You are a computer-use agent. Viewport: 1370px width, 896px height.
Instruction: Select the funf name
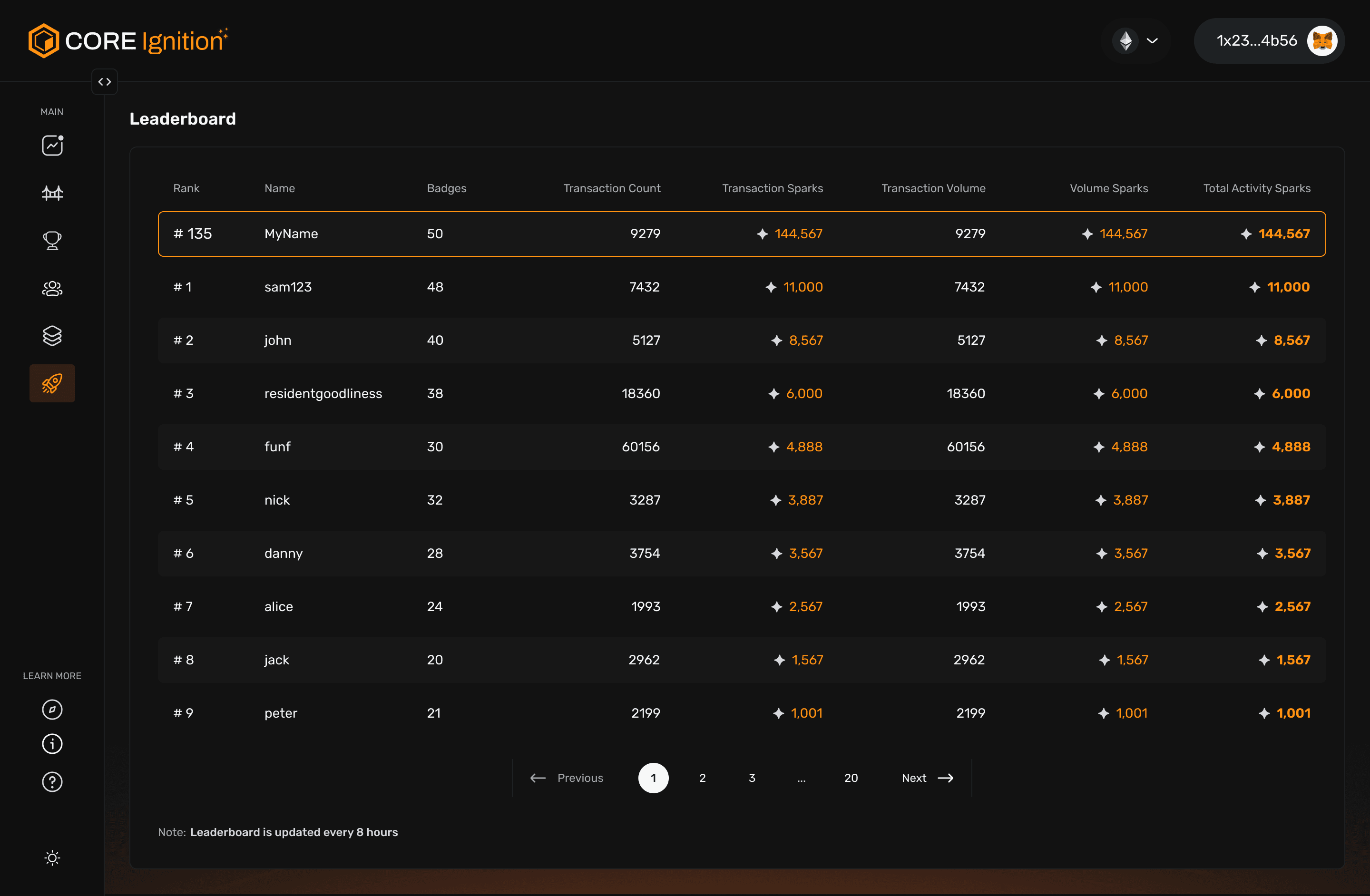tap(277, 447)
